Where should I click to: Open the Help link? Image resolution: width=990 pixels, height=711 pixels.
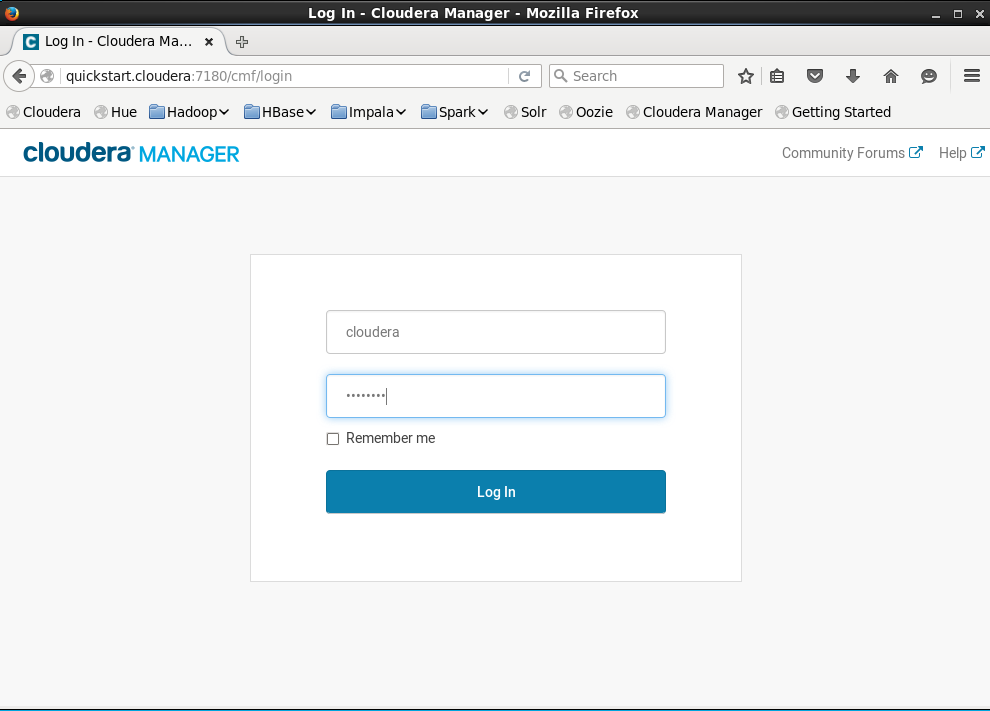(961, 153)
